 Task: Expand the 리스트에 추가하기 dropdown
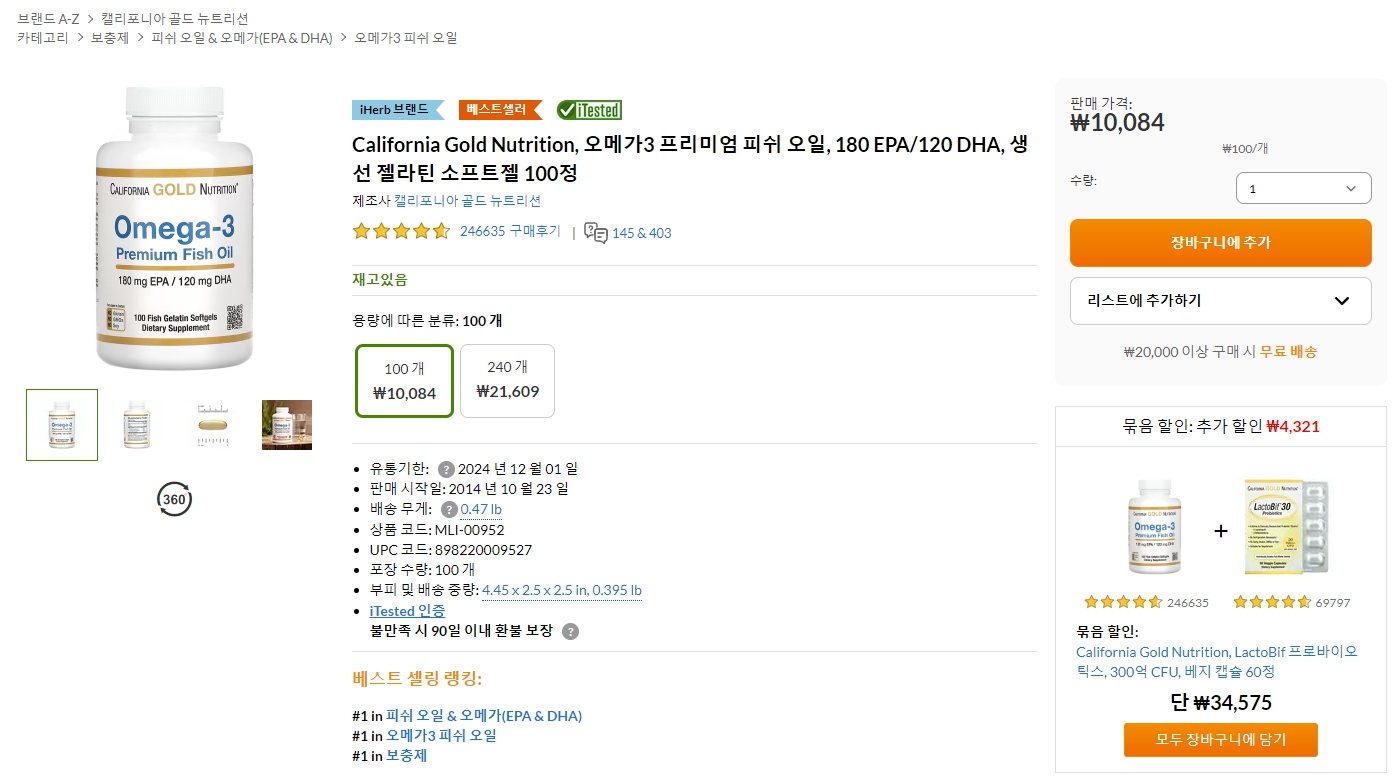1220,301
